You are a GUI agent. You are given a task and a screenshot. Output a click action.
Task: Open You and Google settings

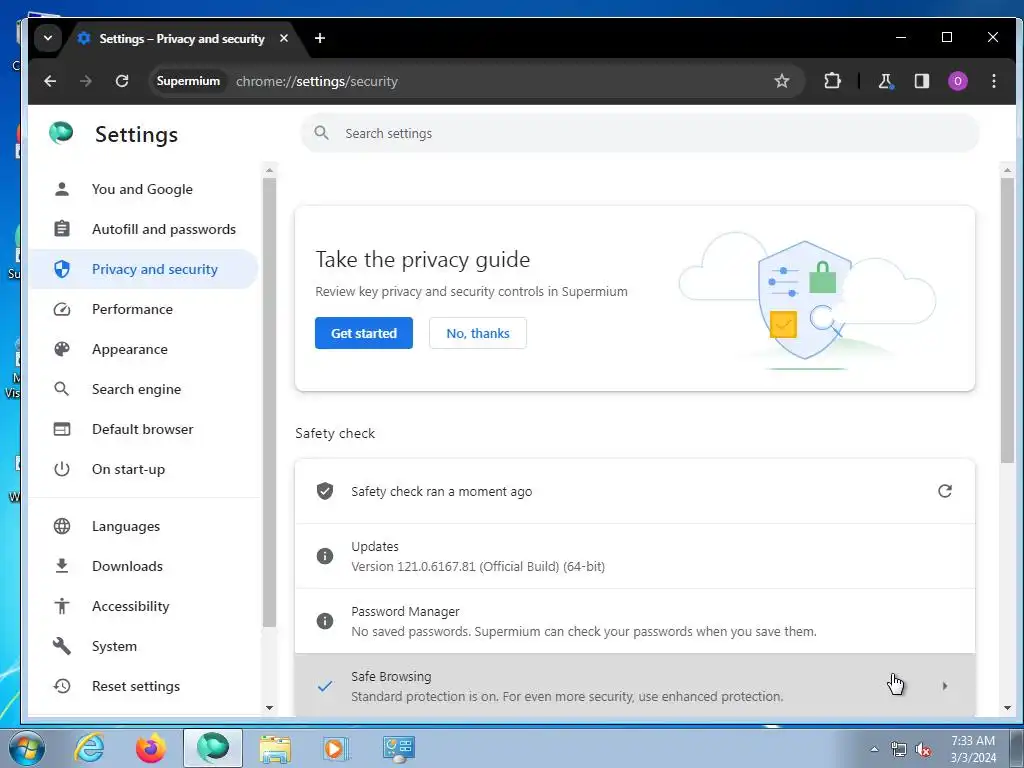(x=142, y=189)
